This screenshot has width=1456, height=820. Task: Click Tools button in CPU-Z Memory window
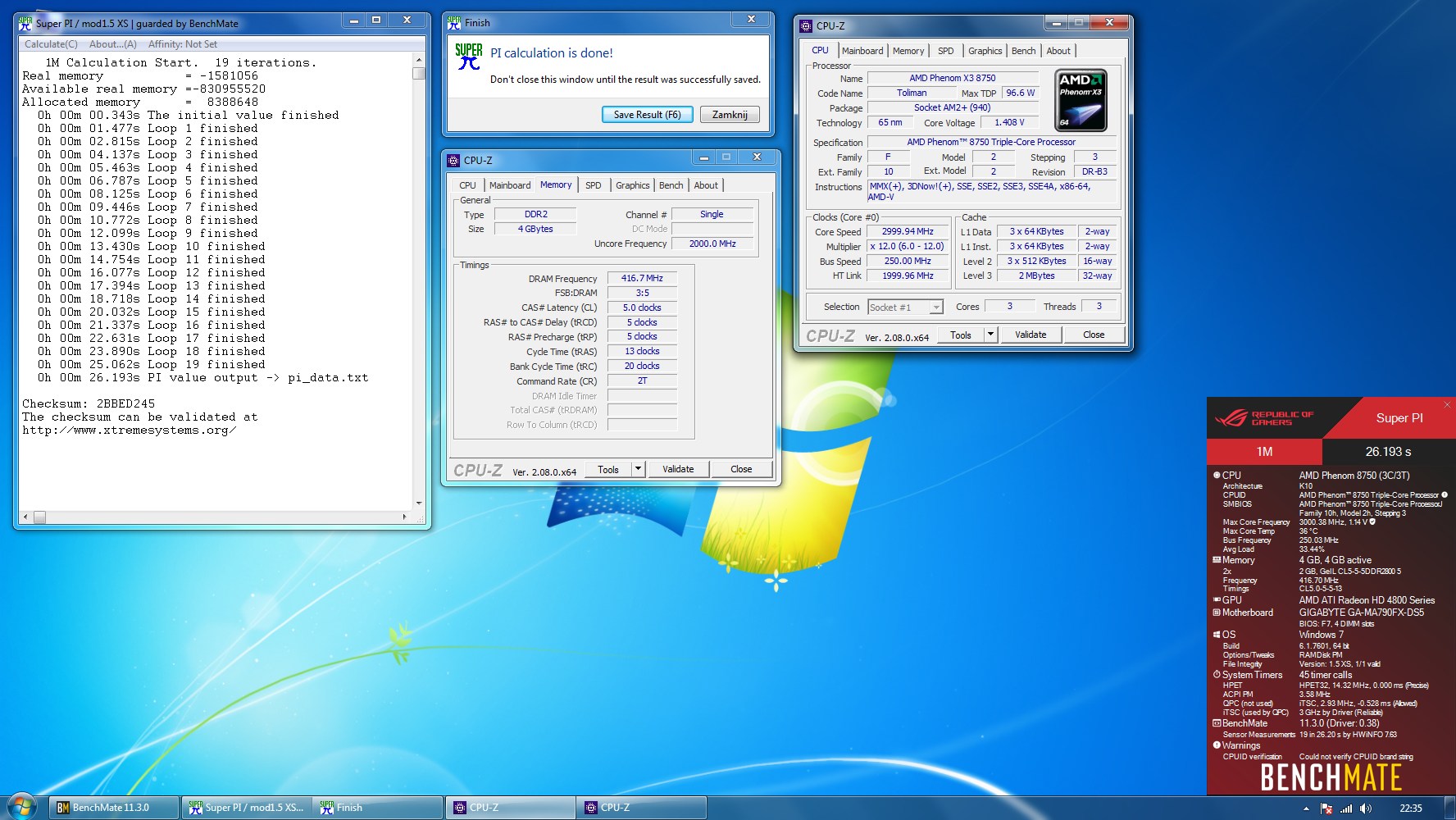[x=608, y=469]
